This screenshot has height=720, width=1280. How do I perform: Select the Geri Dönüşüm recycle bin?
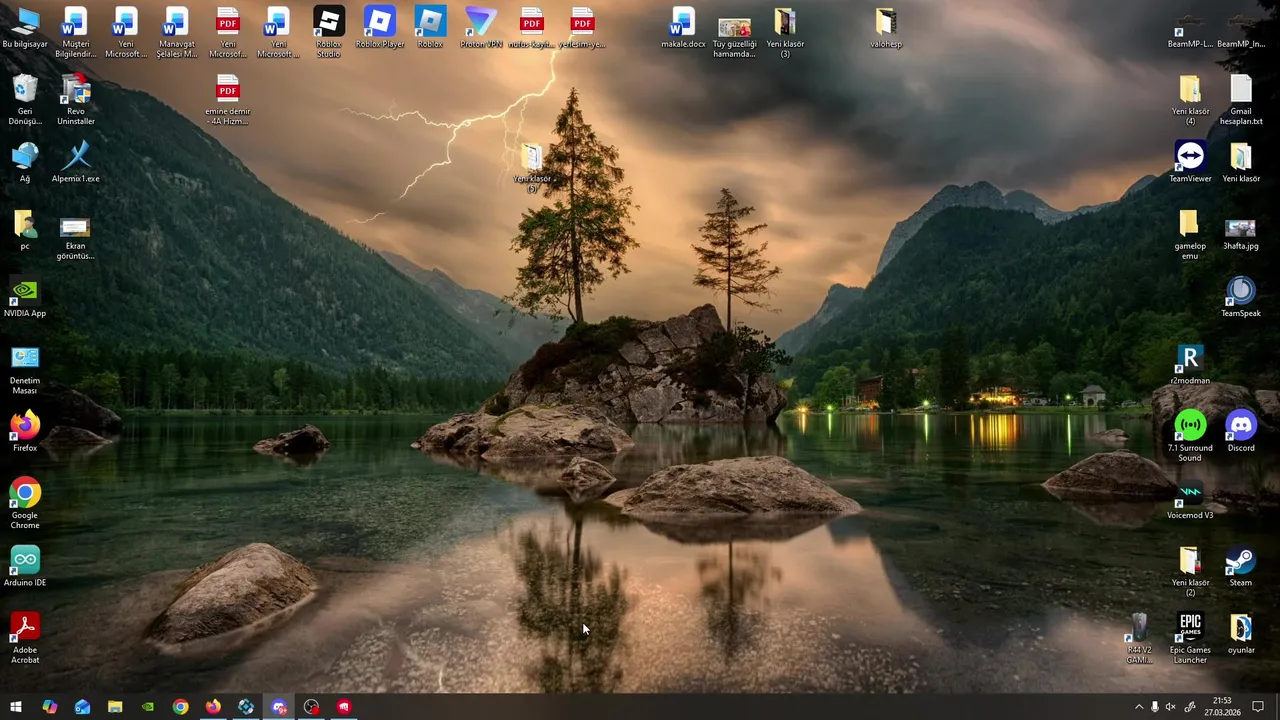[25, 100]
